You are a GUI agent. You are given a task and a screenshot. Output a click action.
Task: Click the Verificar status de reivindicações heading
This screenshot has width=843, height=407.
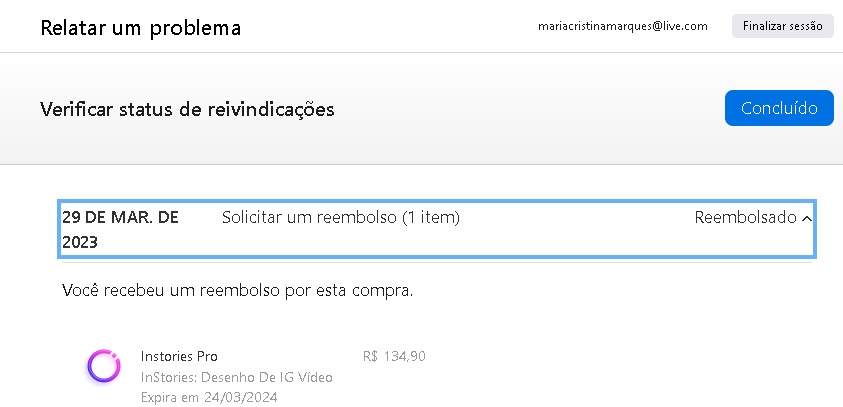187,109
